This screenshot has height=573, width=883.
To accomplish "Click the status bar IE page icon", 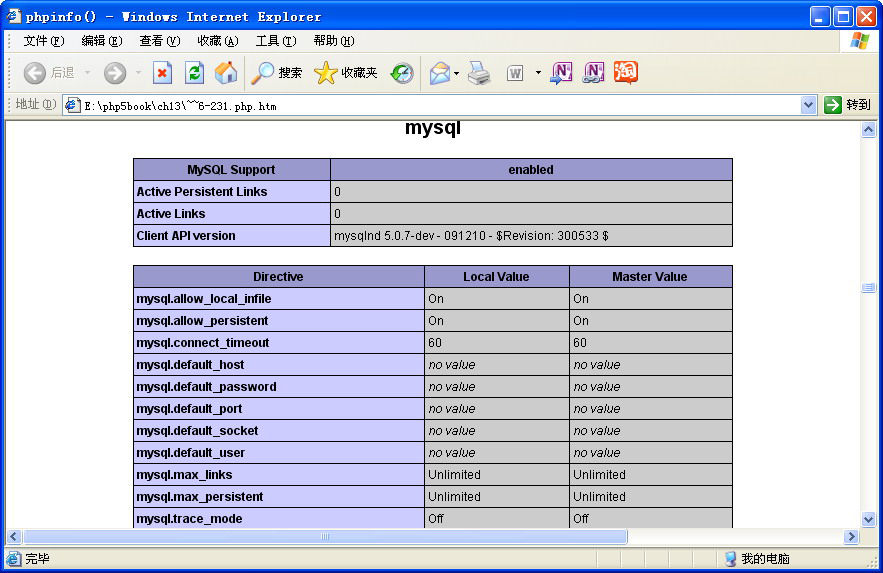I will 14,559.
